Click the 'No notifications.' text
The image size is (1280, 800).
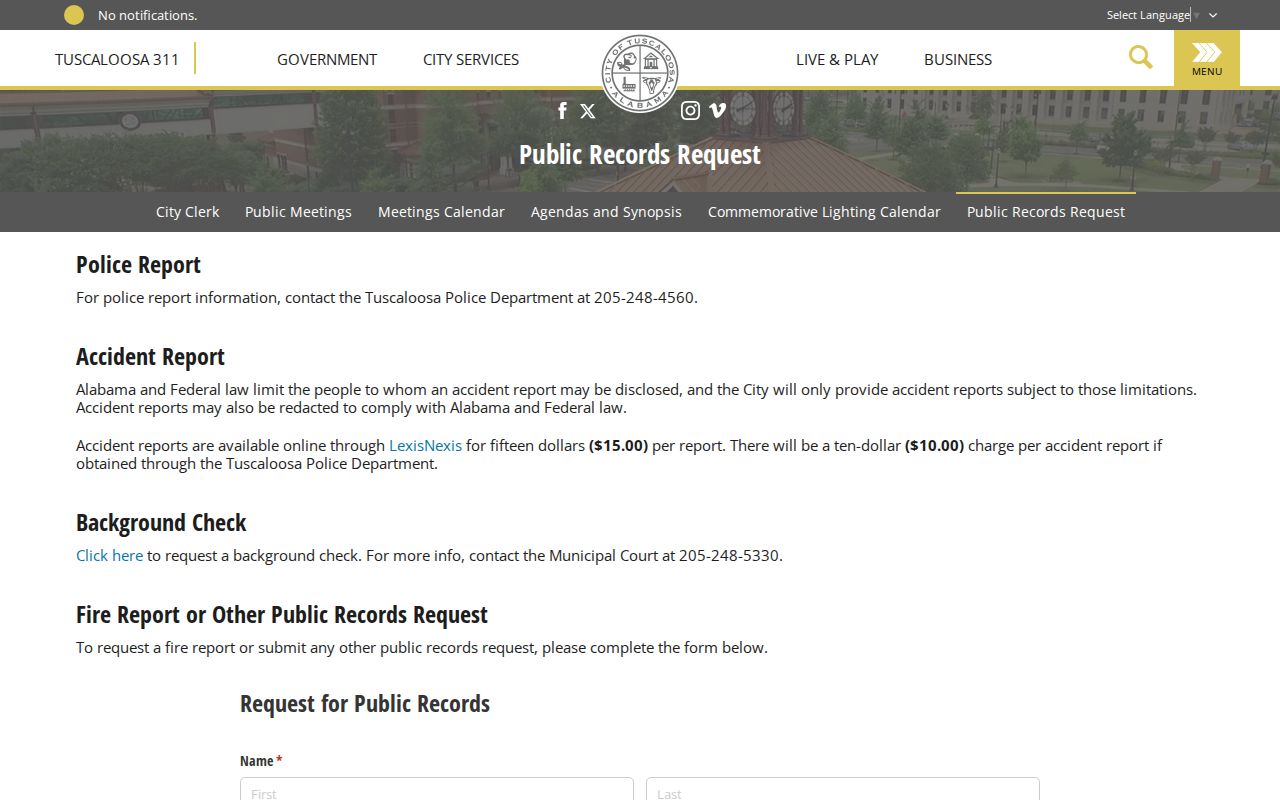click(147, 15)
